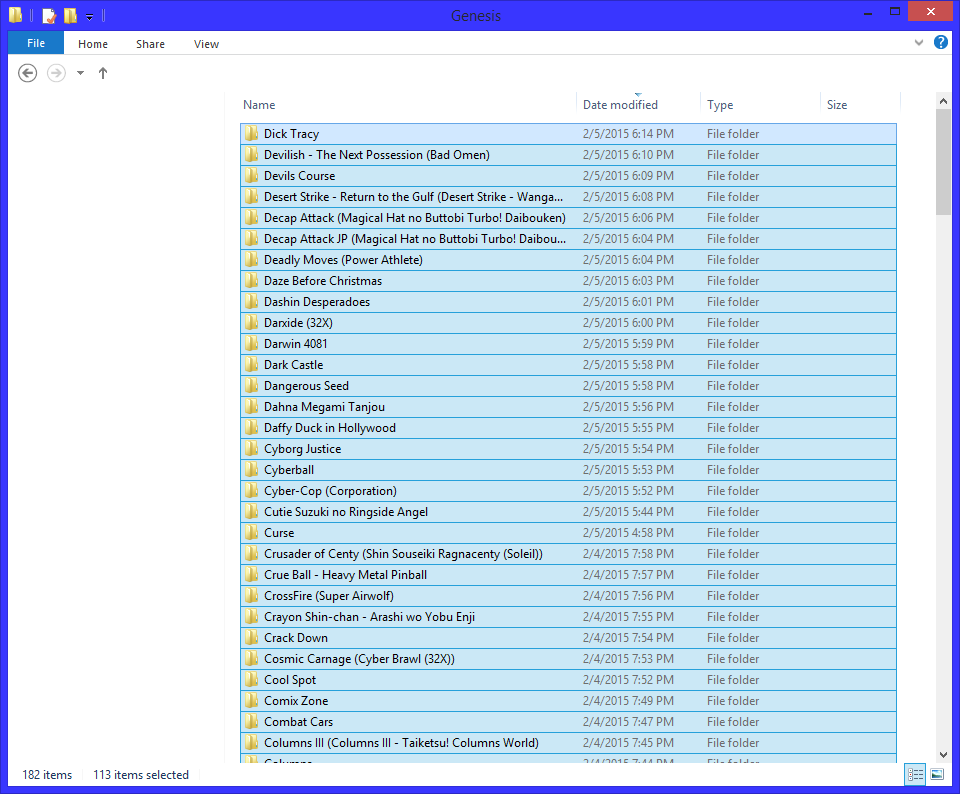Click the folder icon beside Comix Zone
Viewport: 960px width, 794px height.
[252, 701]
